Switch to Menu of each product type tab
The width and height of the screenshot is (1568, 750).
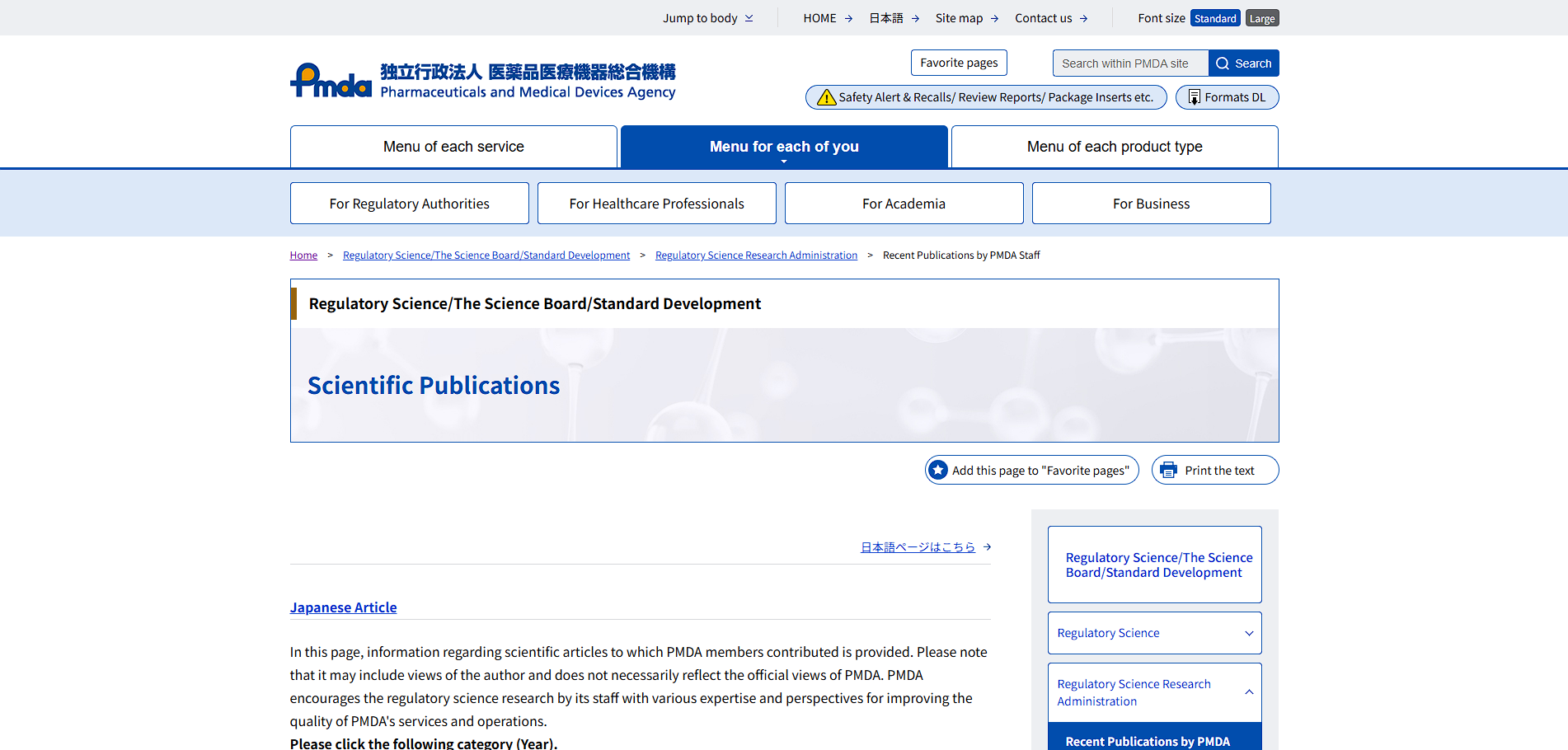click(1114, 147)
